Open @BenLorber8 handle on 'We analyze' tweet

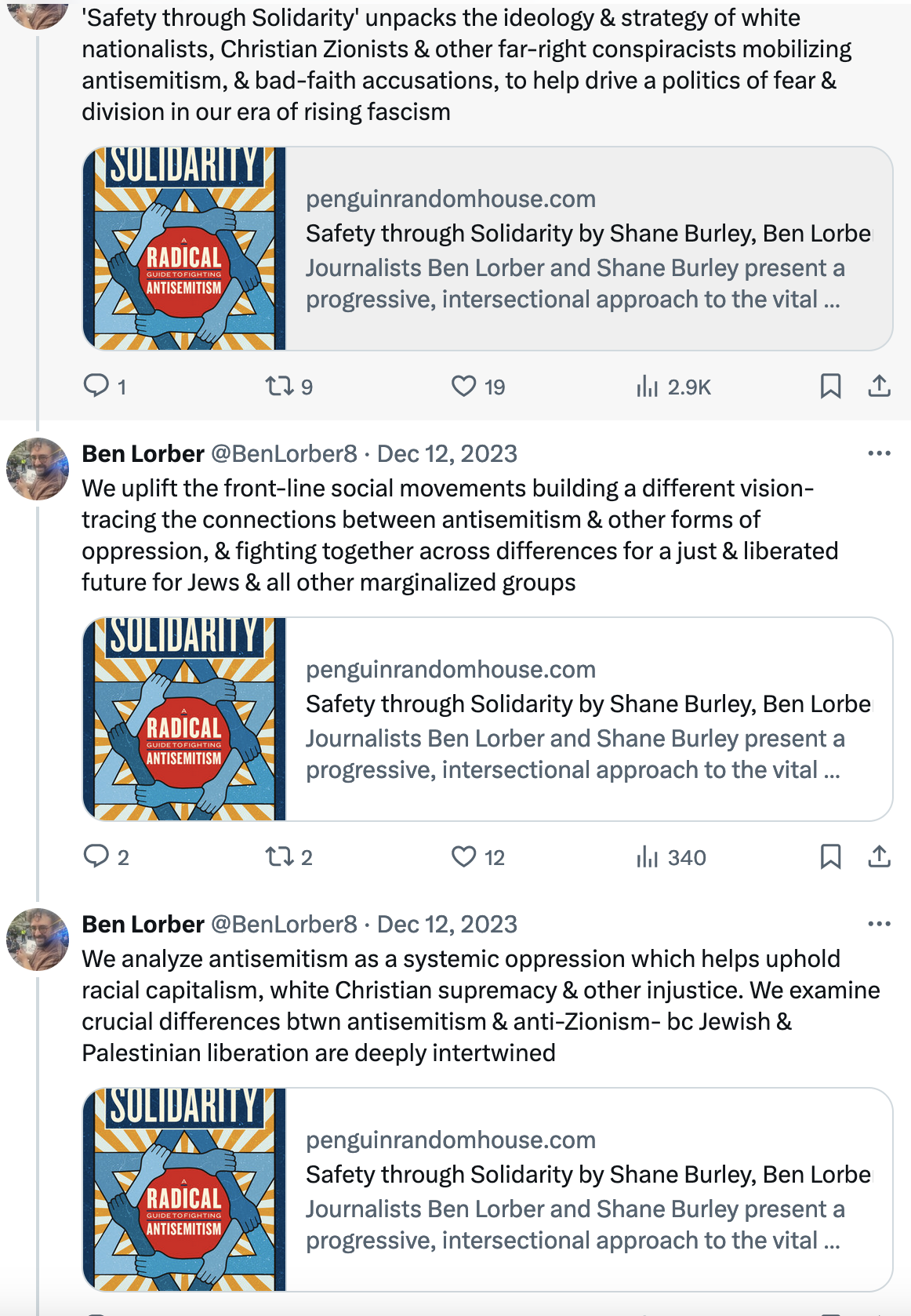click(284, 924)
